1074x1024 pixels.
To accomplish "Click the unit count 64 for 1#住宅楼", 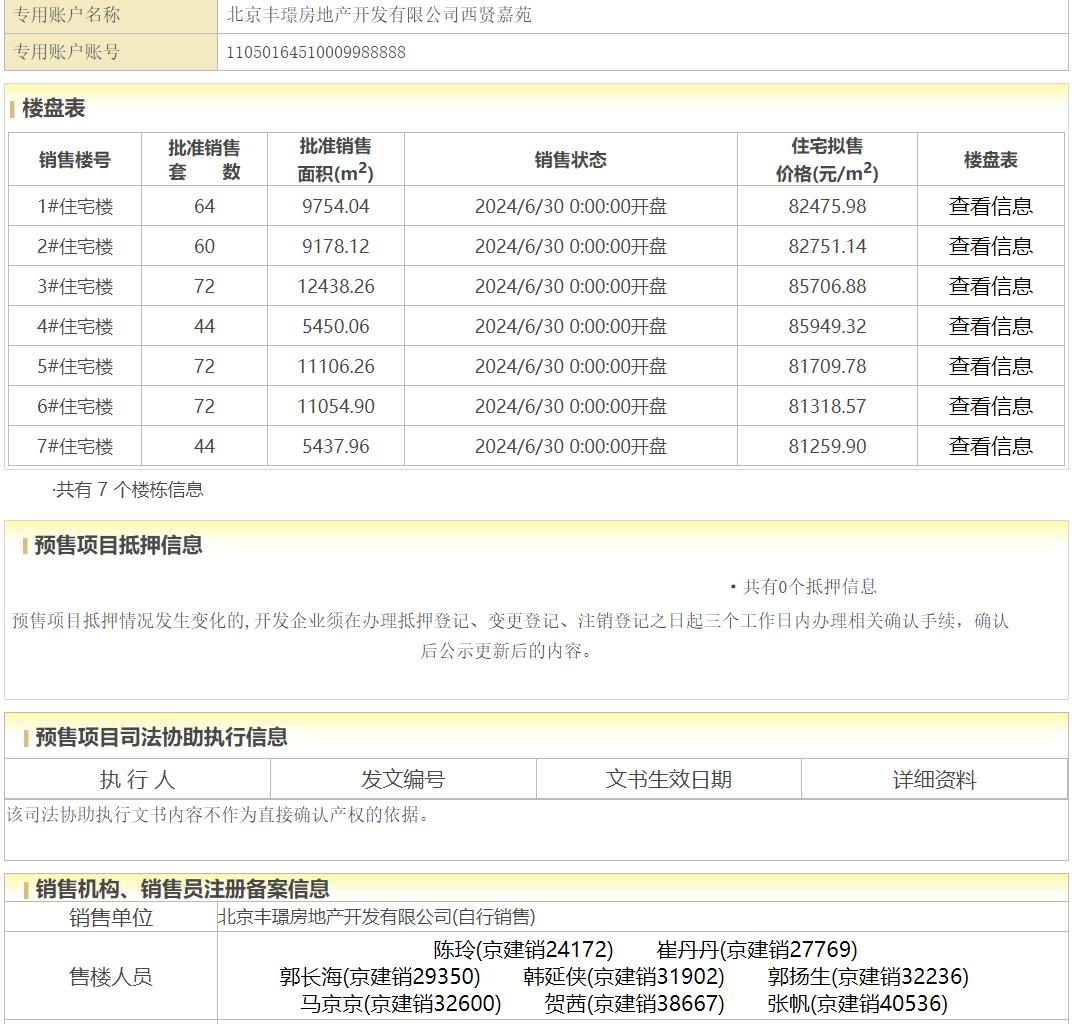I will [x=204, y=206].
